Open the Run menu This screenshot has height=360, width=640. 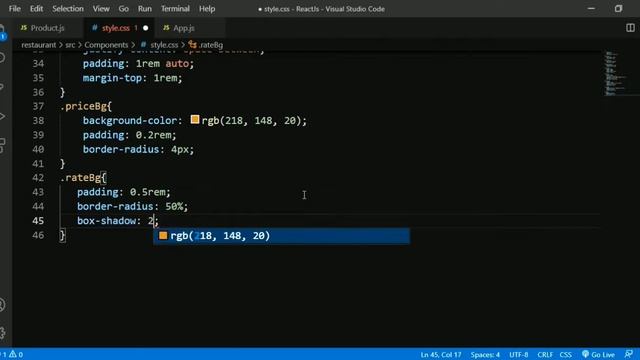click(144, 9)
